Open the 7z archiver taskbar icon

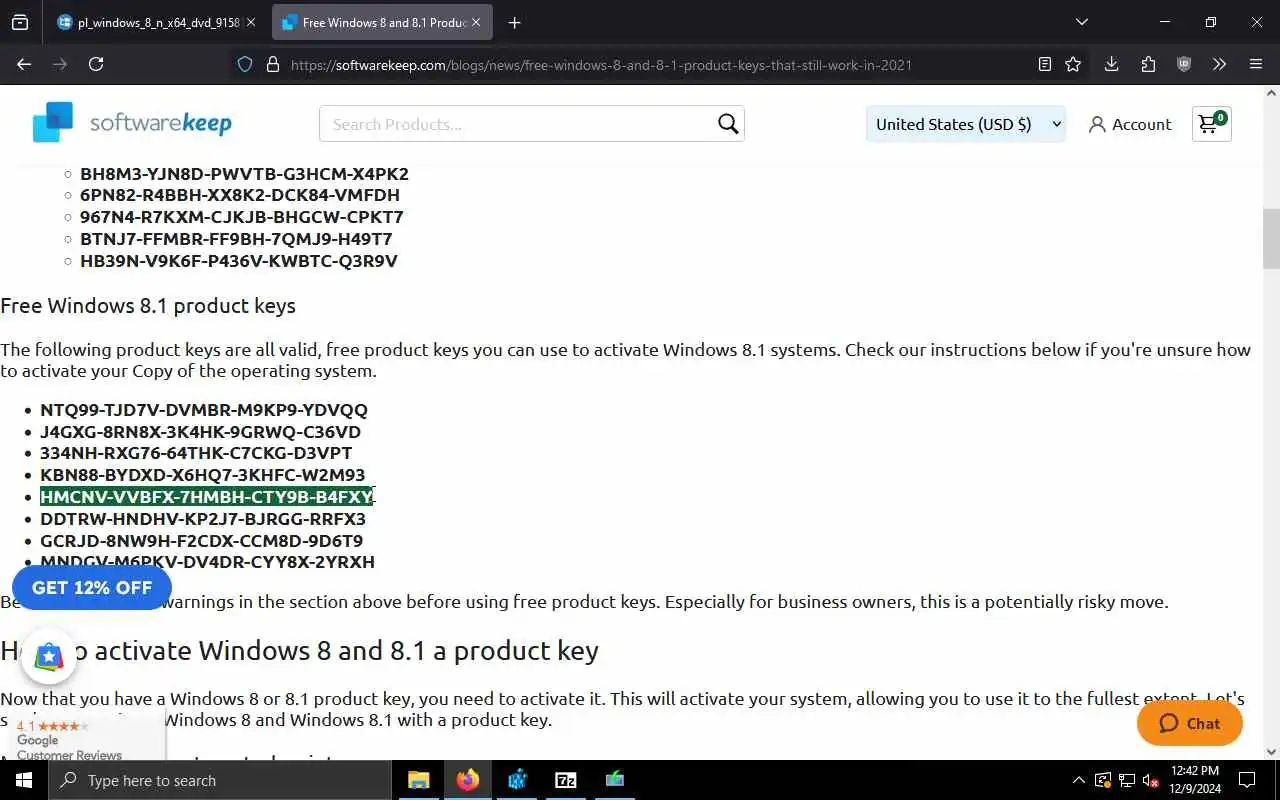pyautogui.click(x=565, y=780)
